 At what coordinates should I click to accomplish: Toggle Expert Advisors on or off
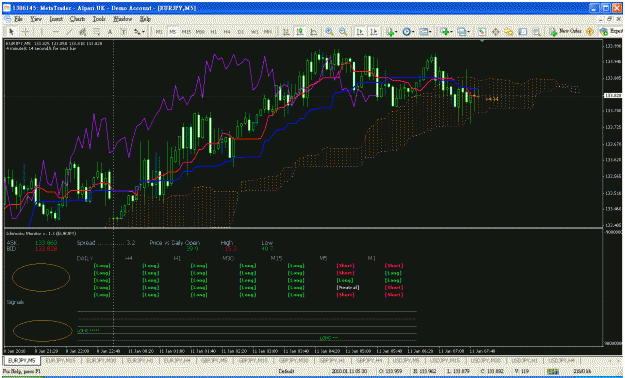click(611, 32)
